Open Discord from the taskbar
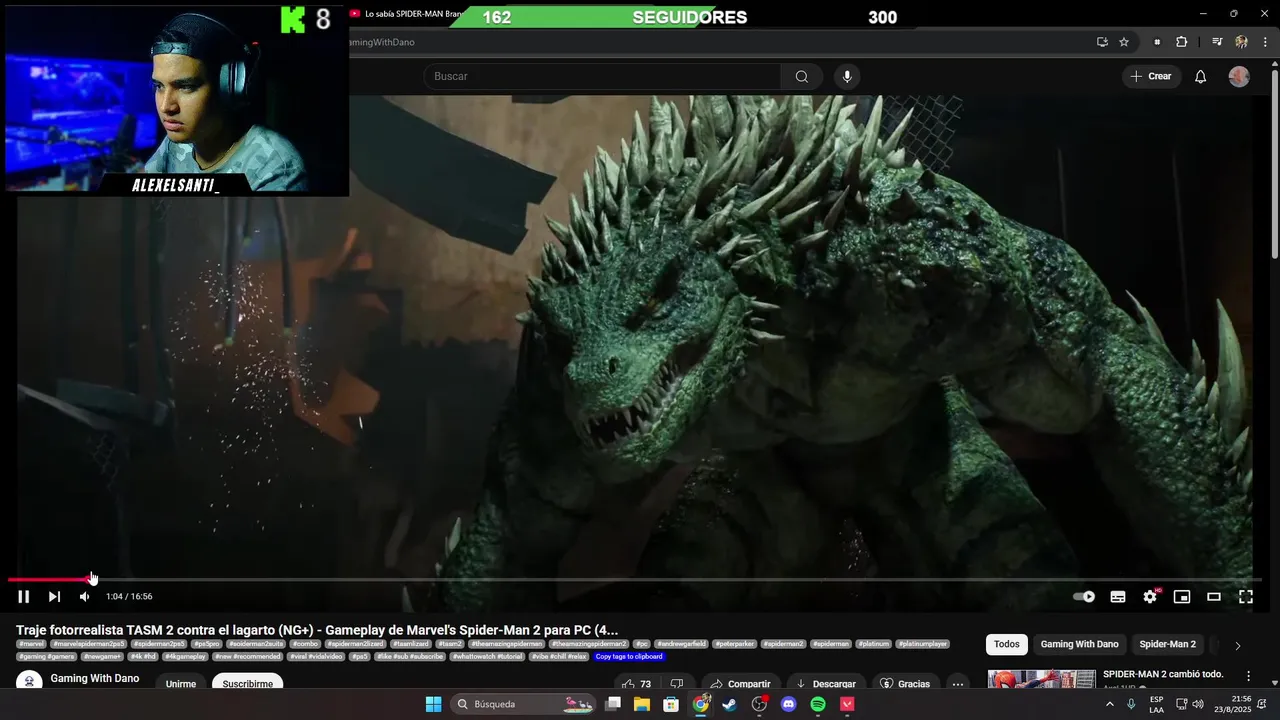This screenshot has height=720, width=1280. (x=789, y=705)
